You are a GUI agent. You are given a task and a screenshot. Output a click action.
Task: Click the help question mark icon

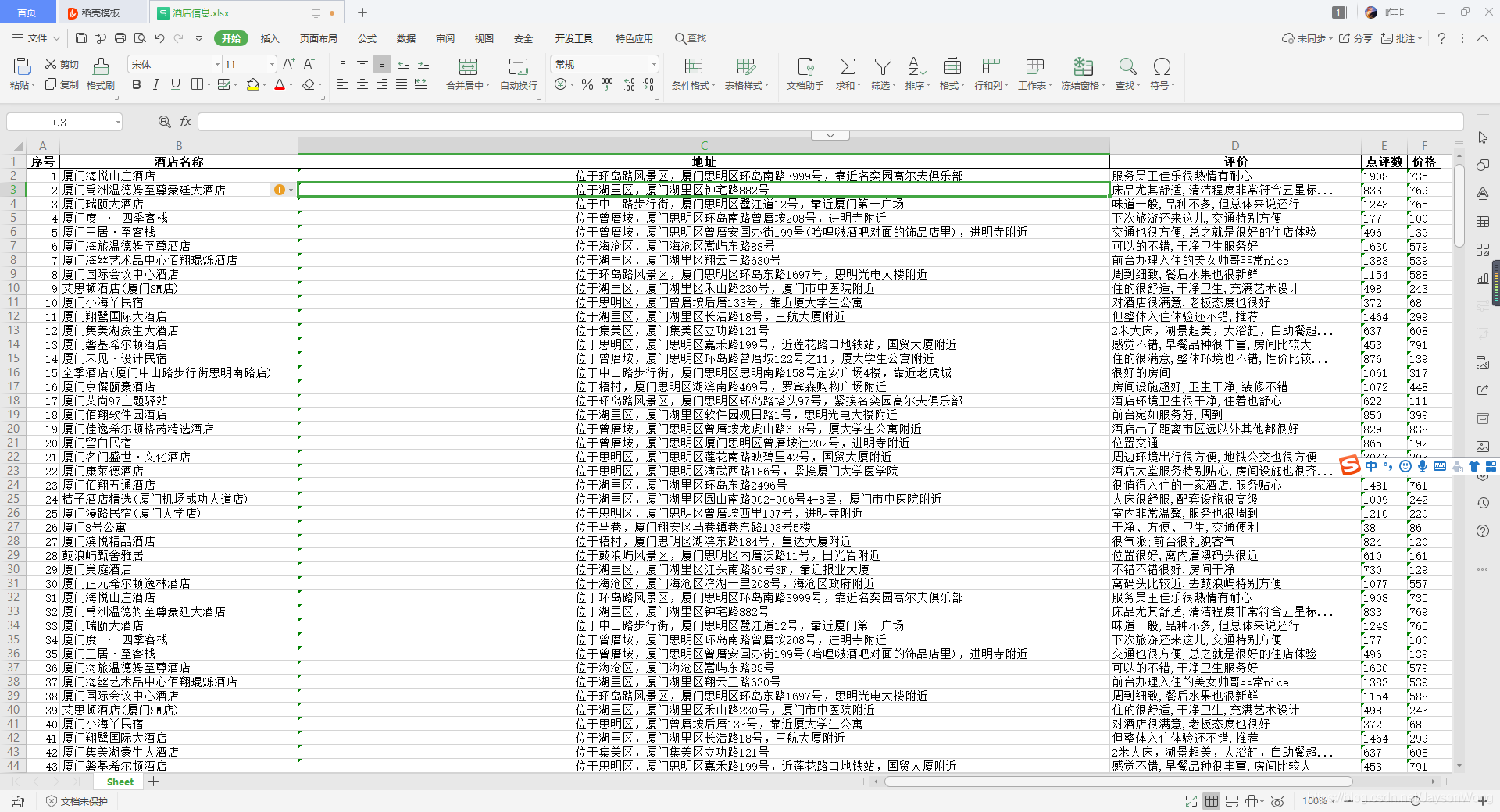[1441, 38]
